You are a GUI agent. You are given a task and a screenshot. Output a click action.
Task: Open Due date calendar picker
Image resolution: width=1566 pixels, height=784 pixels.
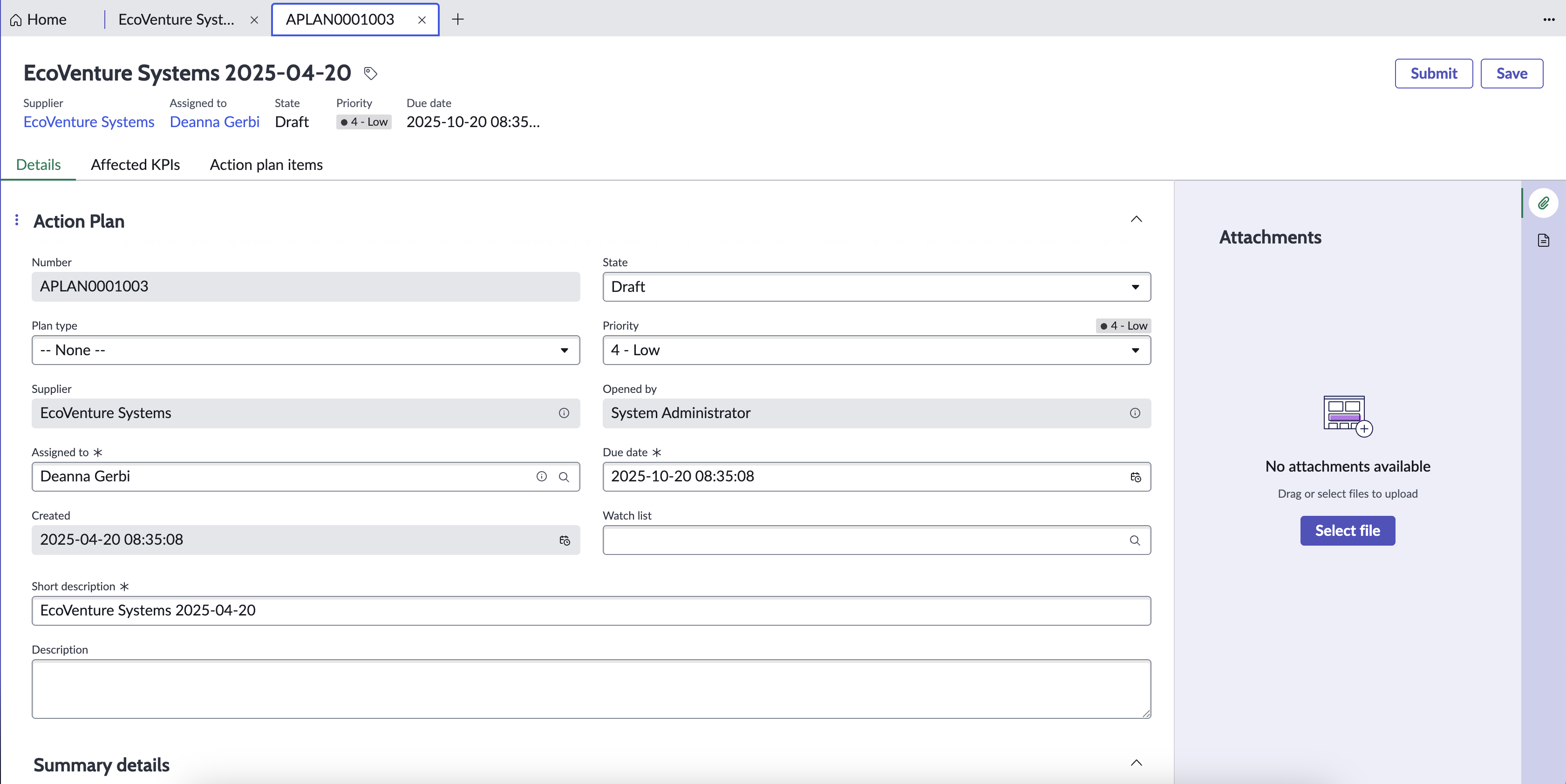point(1135,477)
